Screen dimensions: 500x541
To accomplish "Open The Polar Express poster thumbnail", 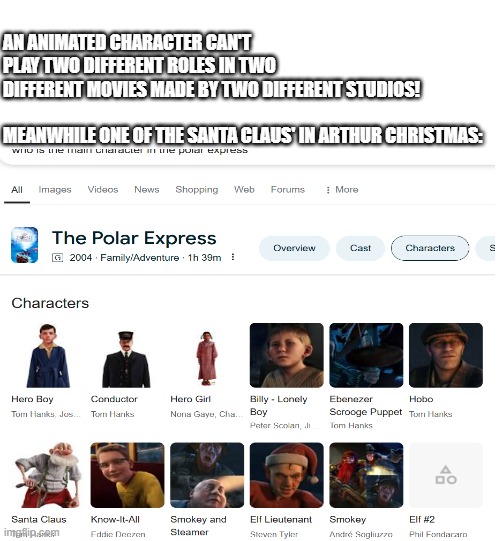I will pos(24,245).
